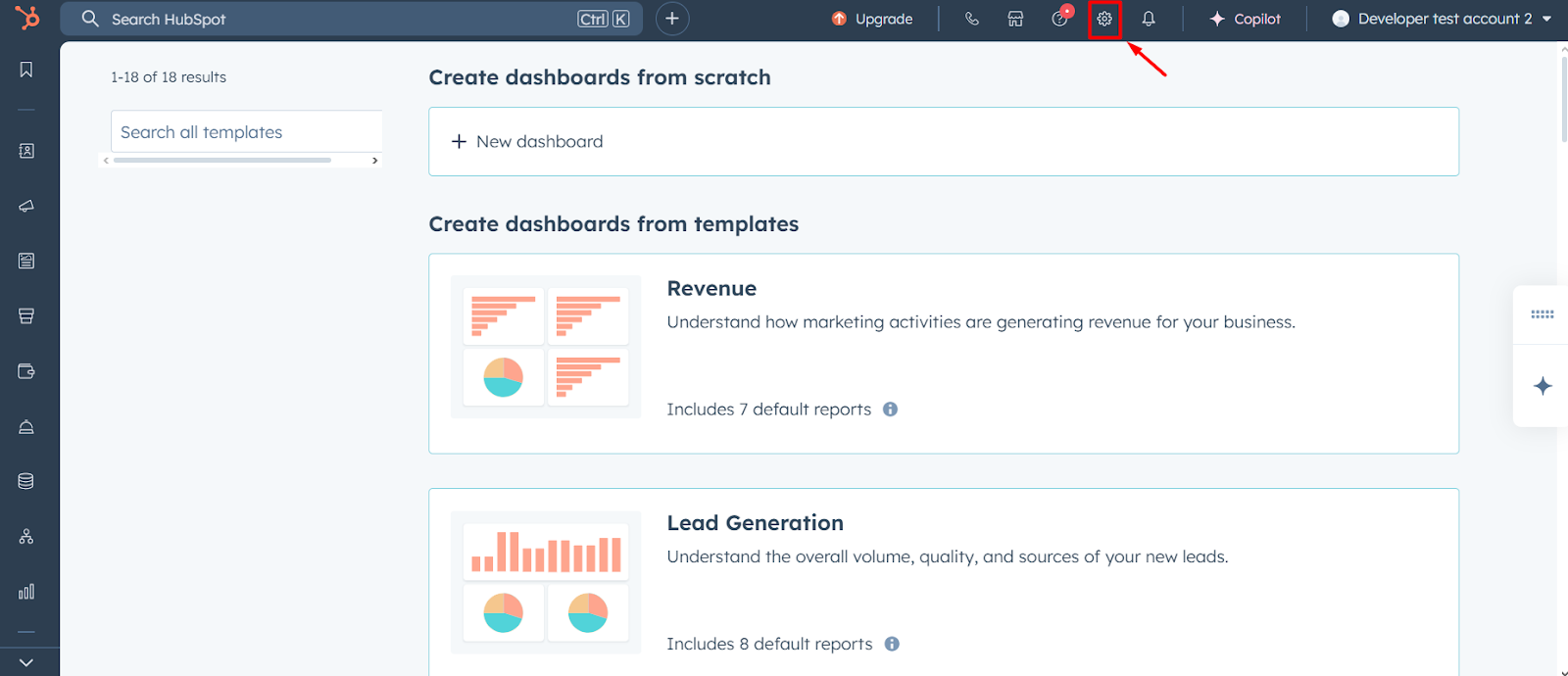The height and width of the screenshot is (676, 1568).
Task: Open Settings via the gear icon
Action: 1104,19
